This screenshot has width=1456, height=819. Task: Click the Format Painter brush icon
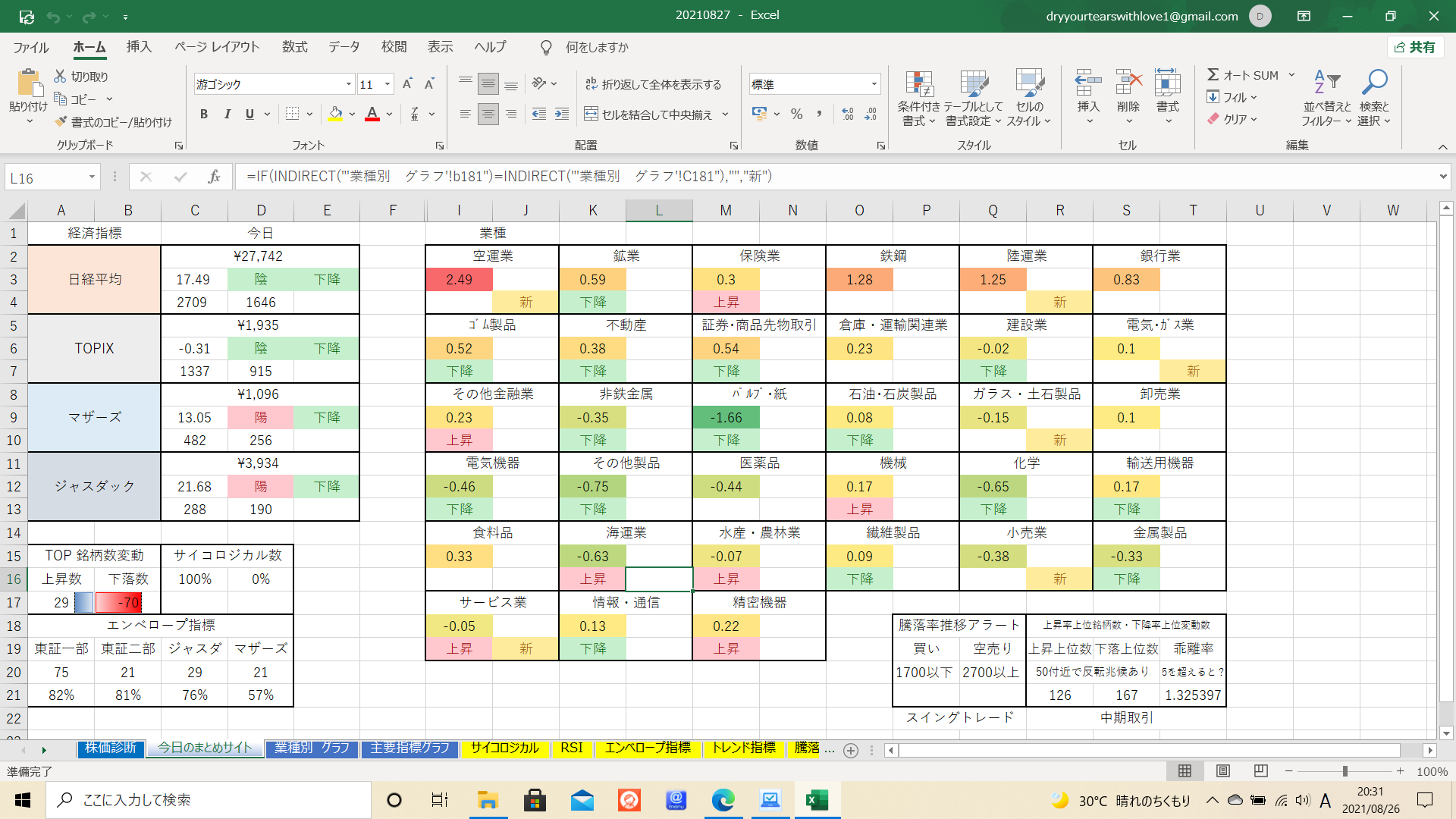(x=61, y=122)
